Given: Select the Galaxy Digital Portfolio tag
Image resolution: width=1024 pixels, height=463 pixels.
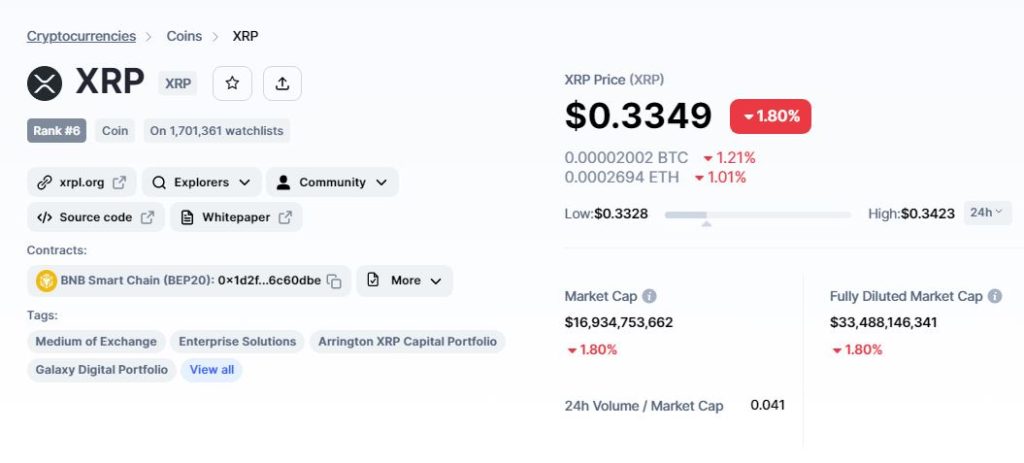Looking at the screenshot, I should coord(101,370).
